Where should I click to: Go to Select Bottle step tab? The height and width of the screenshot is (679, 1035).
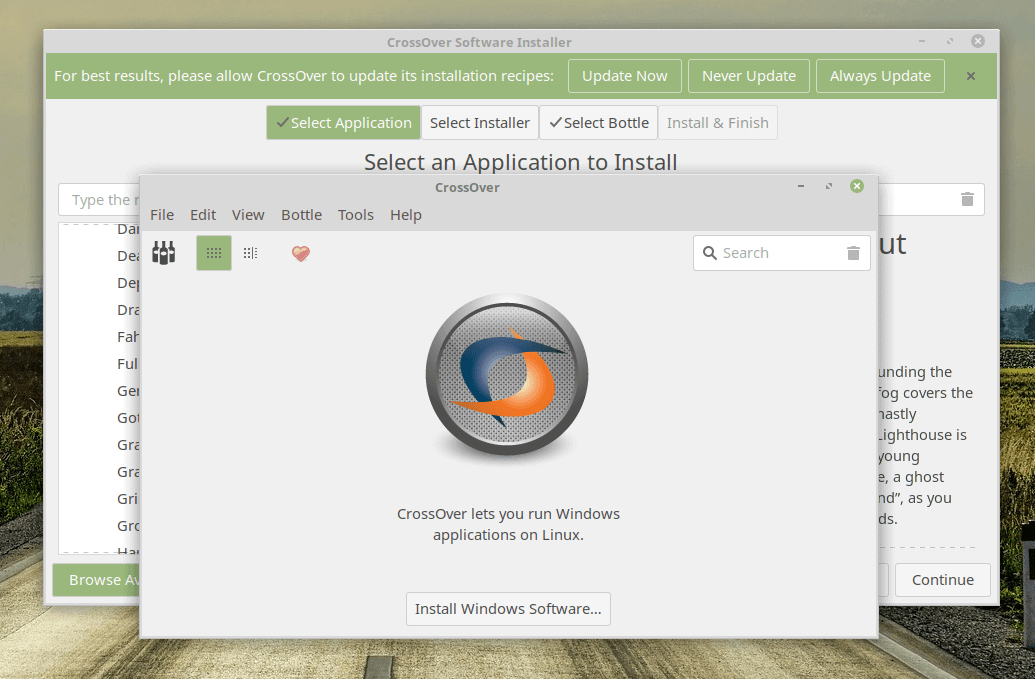pyautogui.click(x=598, y=123)
